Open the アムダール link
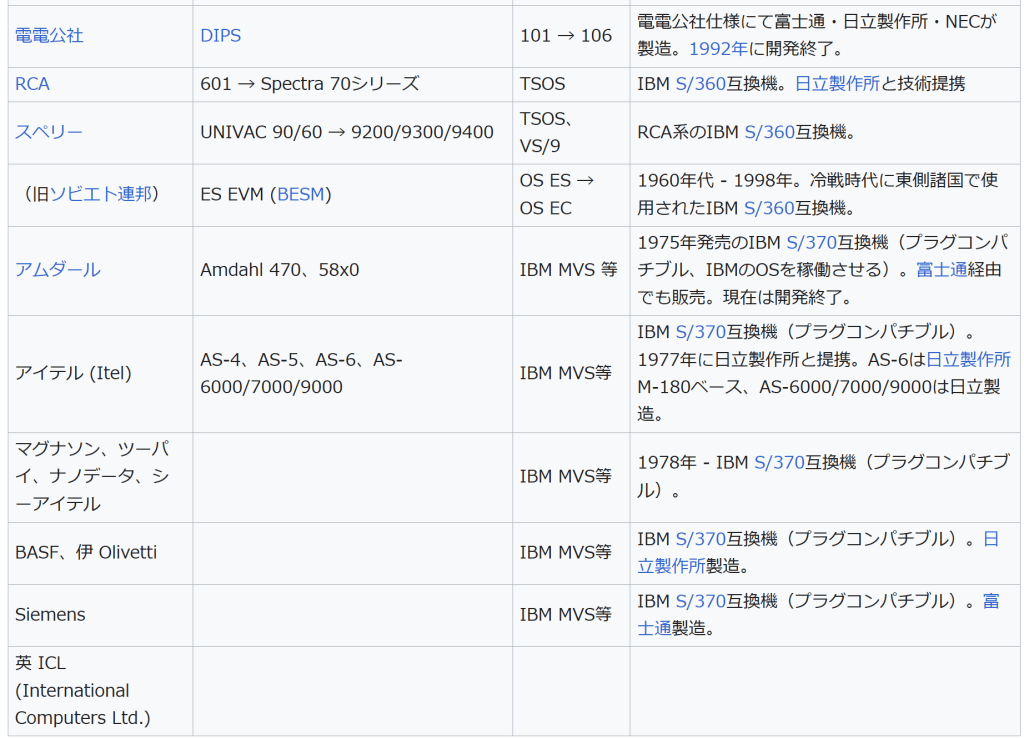The image size is (1024, 739). pos(57,270)
